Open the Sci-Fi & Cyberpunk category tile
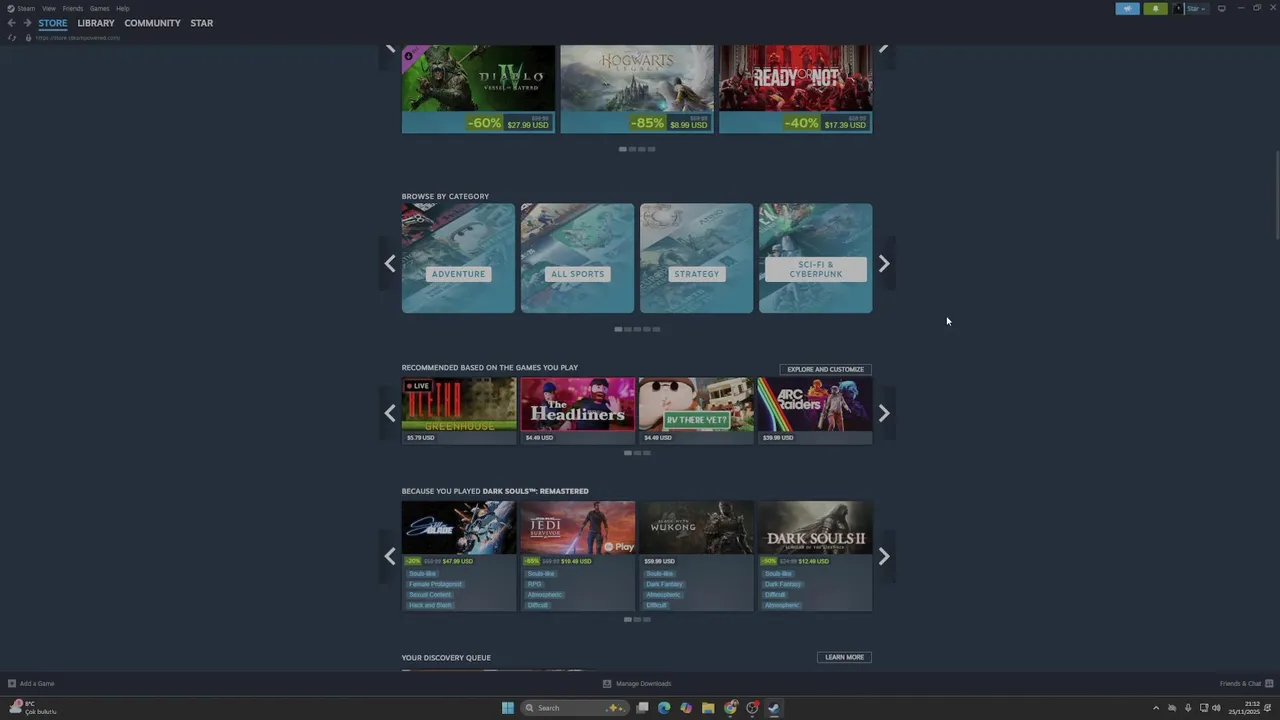The height and width of the screenshot is (720, 1280). click(x=815, y=258)
